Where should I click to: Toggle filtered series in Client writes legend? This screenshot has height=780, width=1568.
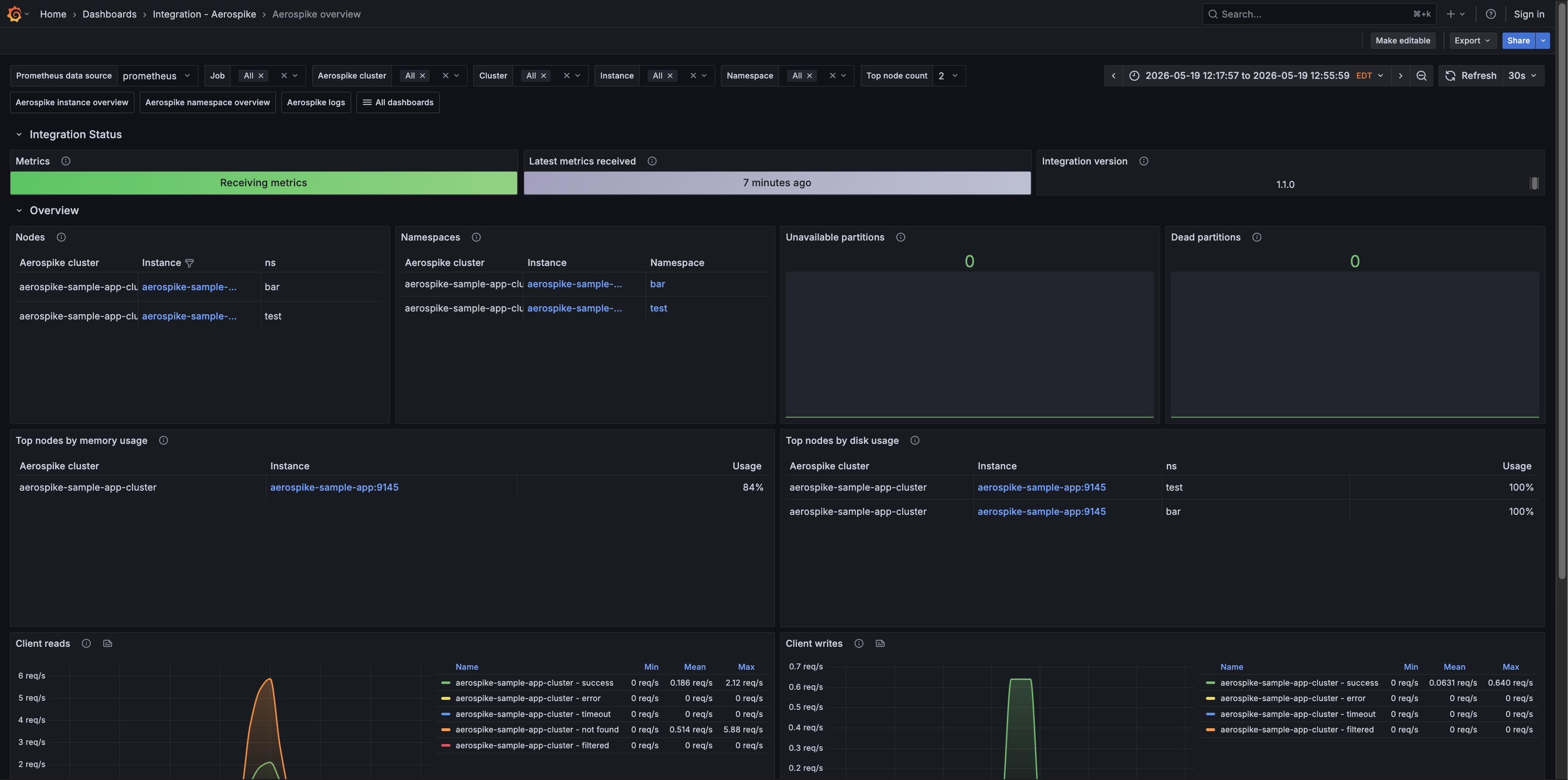coord(1297,729)
